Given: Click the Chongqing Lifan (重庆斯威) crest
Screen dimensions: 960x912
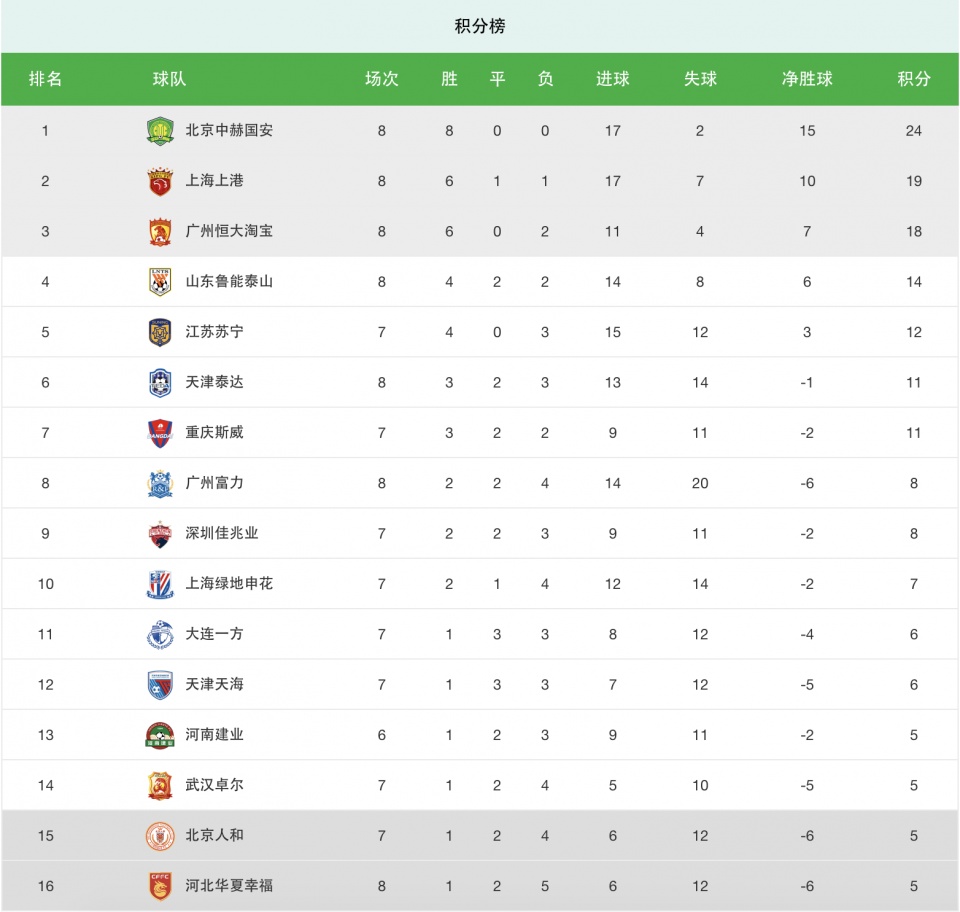Looking at the screenshot, I should click(160, 433).
